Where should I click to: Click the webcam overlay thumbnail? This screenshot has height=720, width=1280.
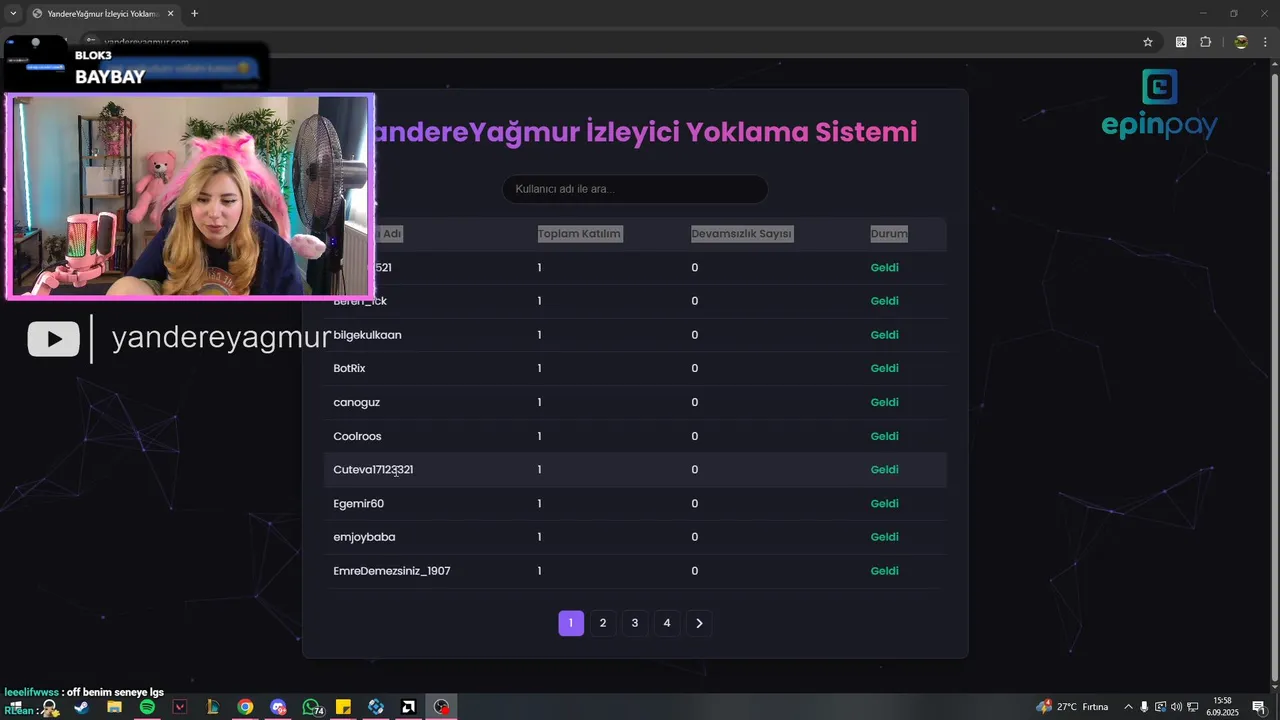tap(190, 196)
